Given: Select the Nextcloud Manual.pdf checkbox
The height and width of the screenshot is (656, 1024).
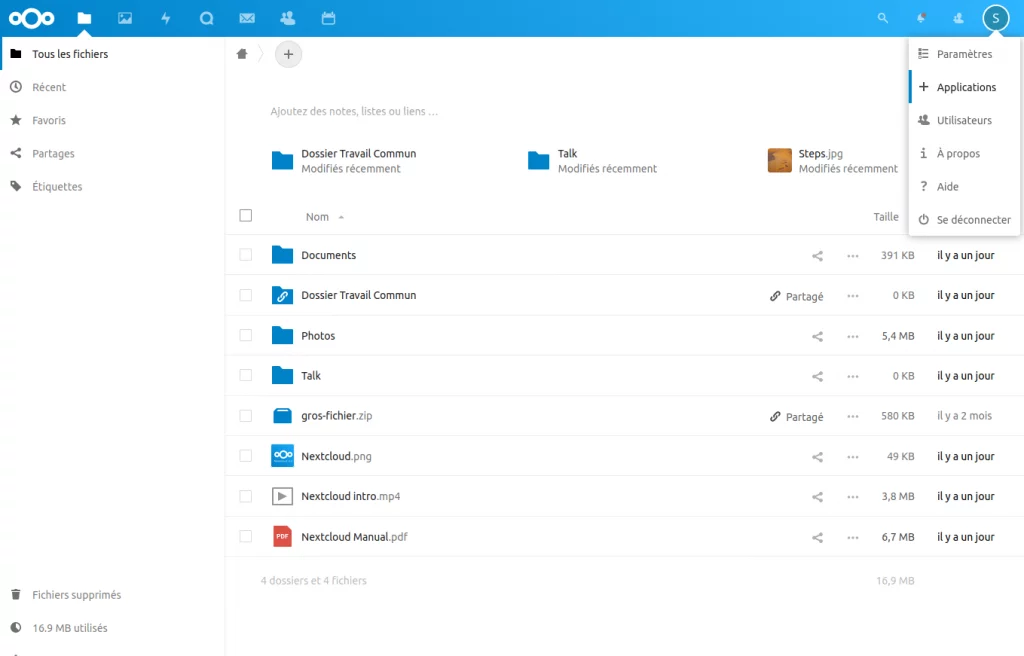Looking at the screenshot, I should coord(246,536).
